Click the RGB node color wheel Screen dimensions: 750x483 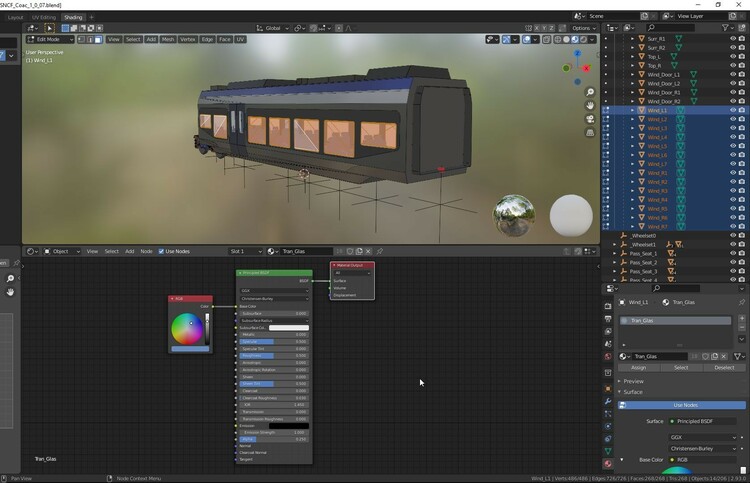point(187,327)
